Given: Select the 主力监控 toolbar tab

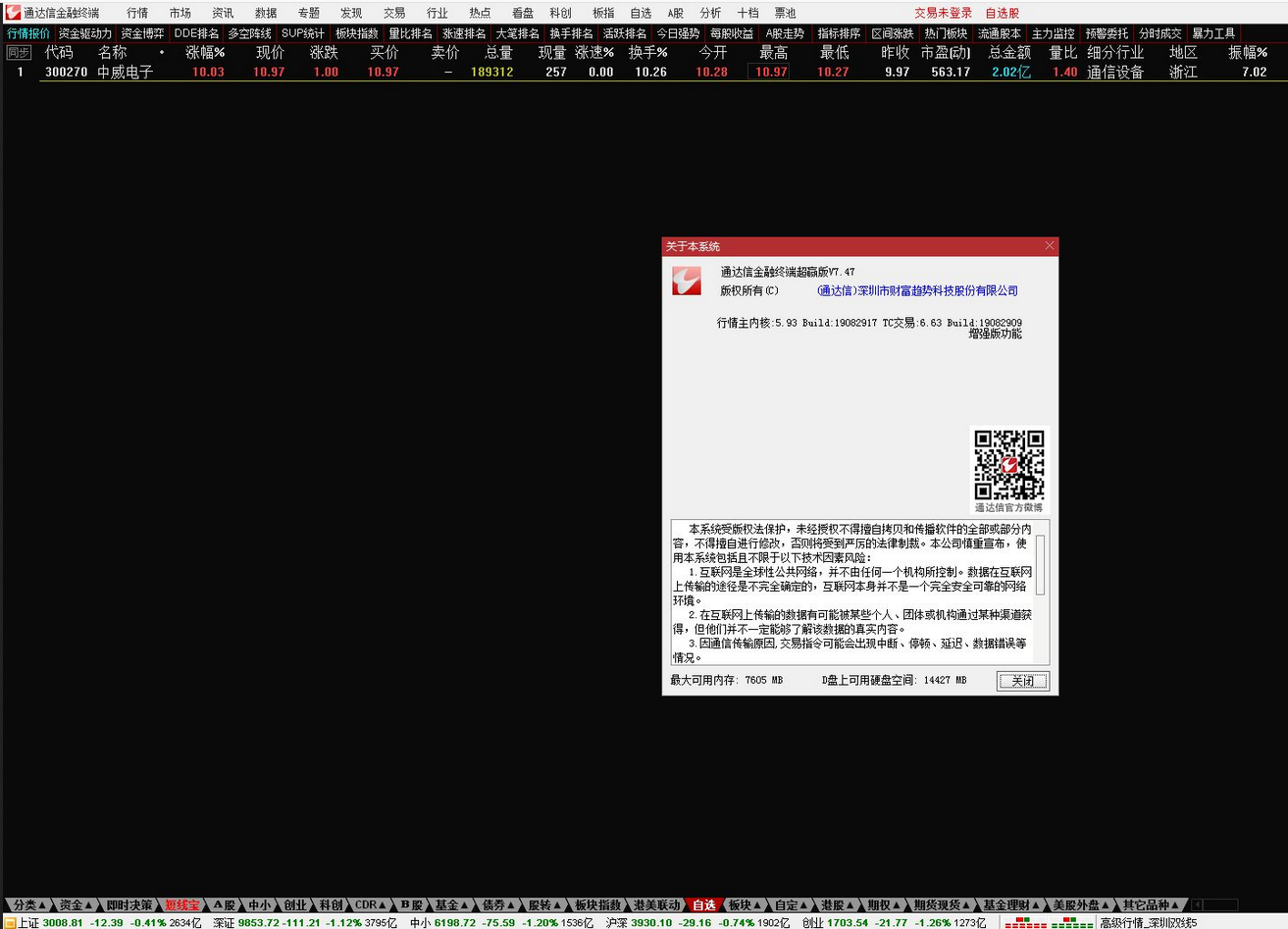Looking at the screenshot, I should [x=1053, y=33].
